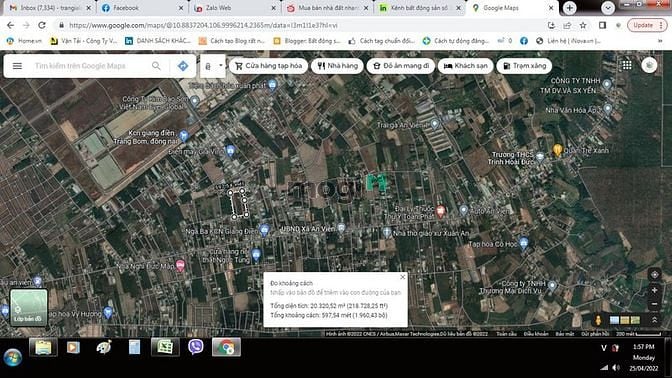Open the Google apps grid icon

coord(627,65)
